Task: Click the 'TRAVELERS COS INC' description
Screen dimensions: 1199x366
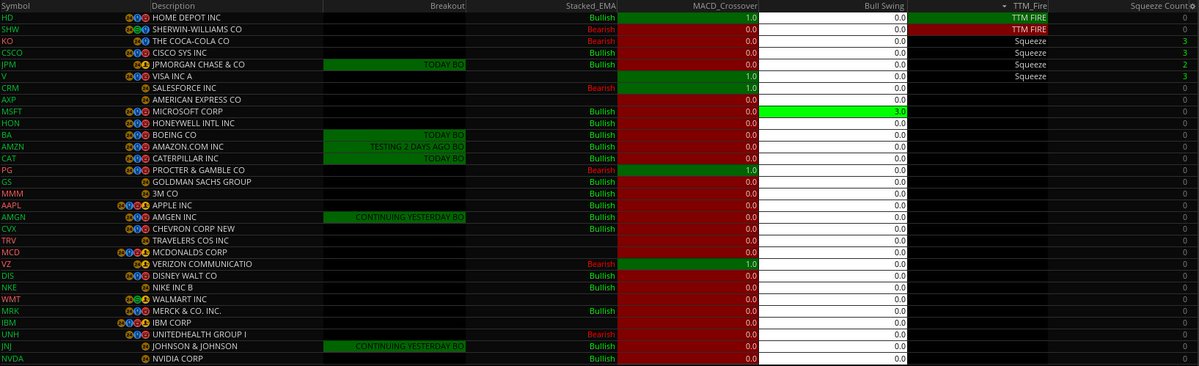Action: click(190, 241)
